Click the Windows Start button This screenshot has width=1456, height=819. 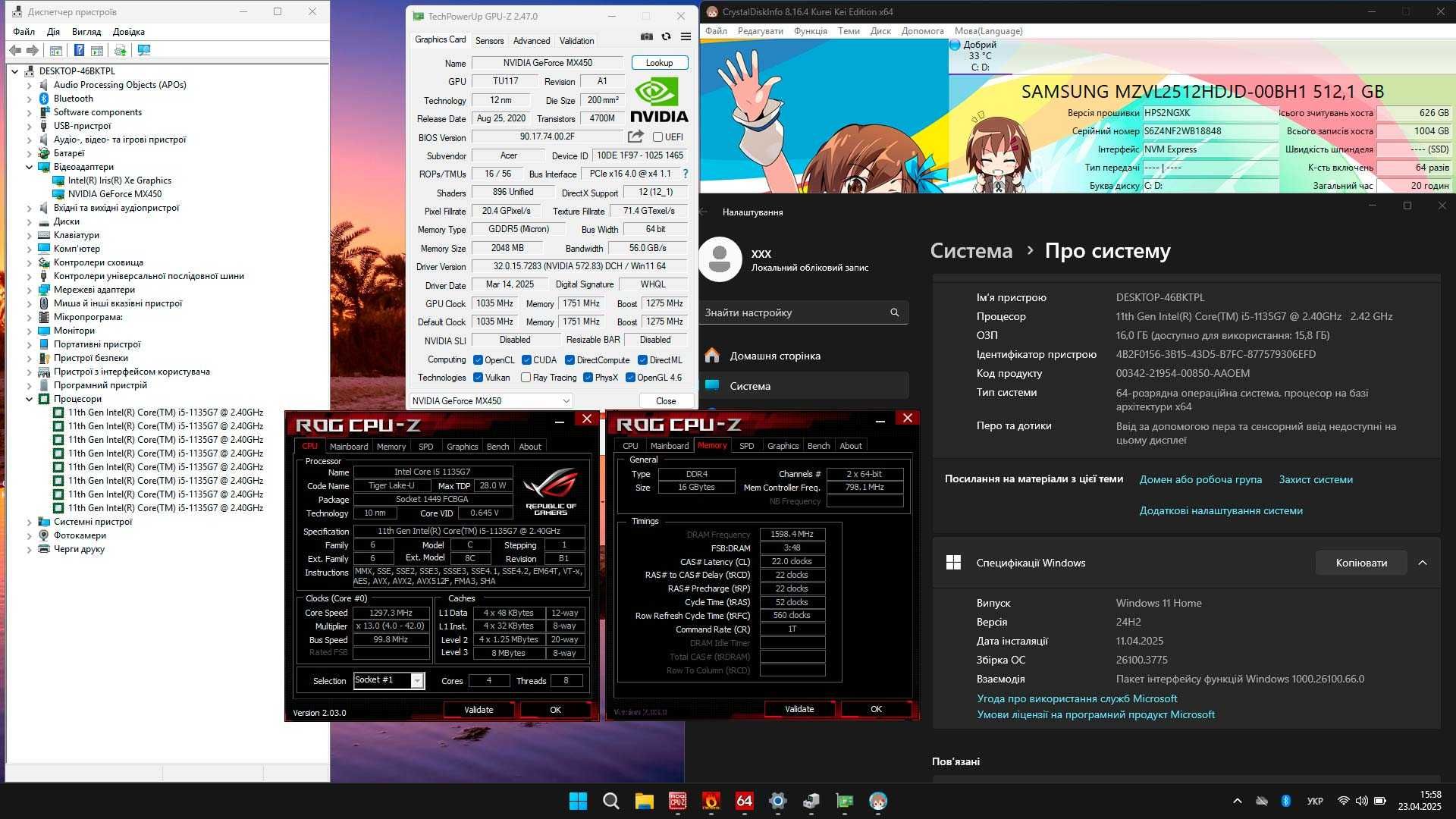pos(578,801)
